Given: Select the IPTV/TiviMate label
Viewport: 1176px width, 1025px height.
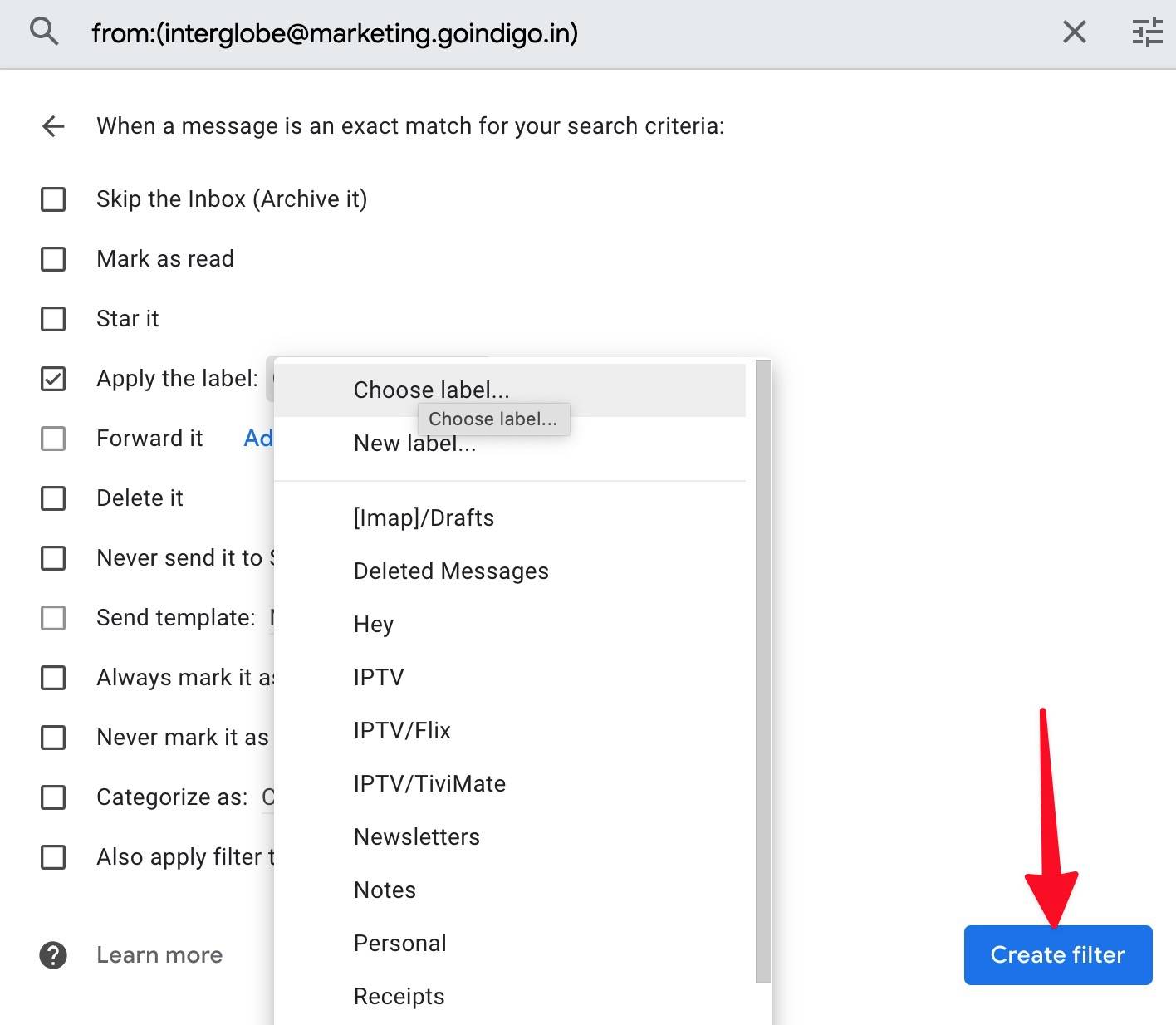Looking at the screenshot, I should 429,784.
